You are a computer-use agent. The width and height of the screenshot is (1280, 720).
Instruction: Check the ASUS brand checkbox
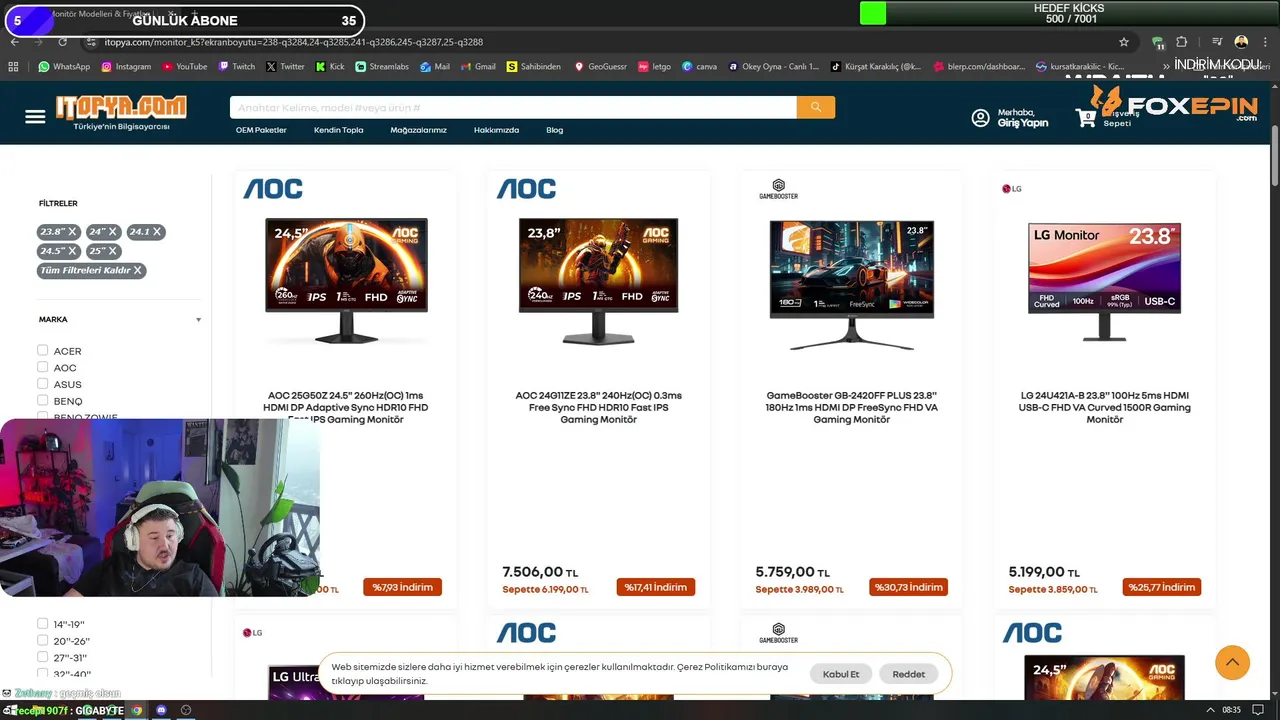[42, 383]
